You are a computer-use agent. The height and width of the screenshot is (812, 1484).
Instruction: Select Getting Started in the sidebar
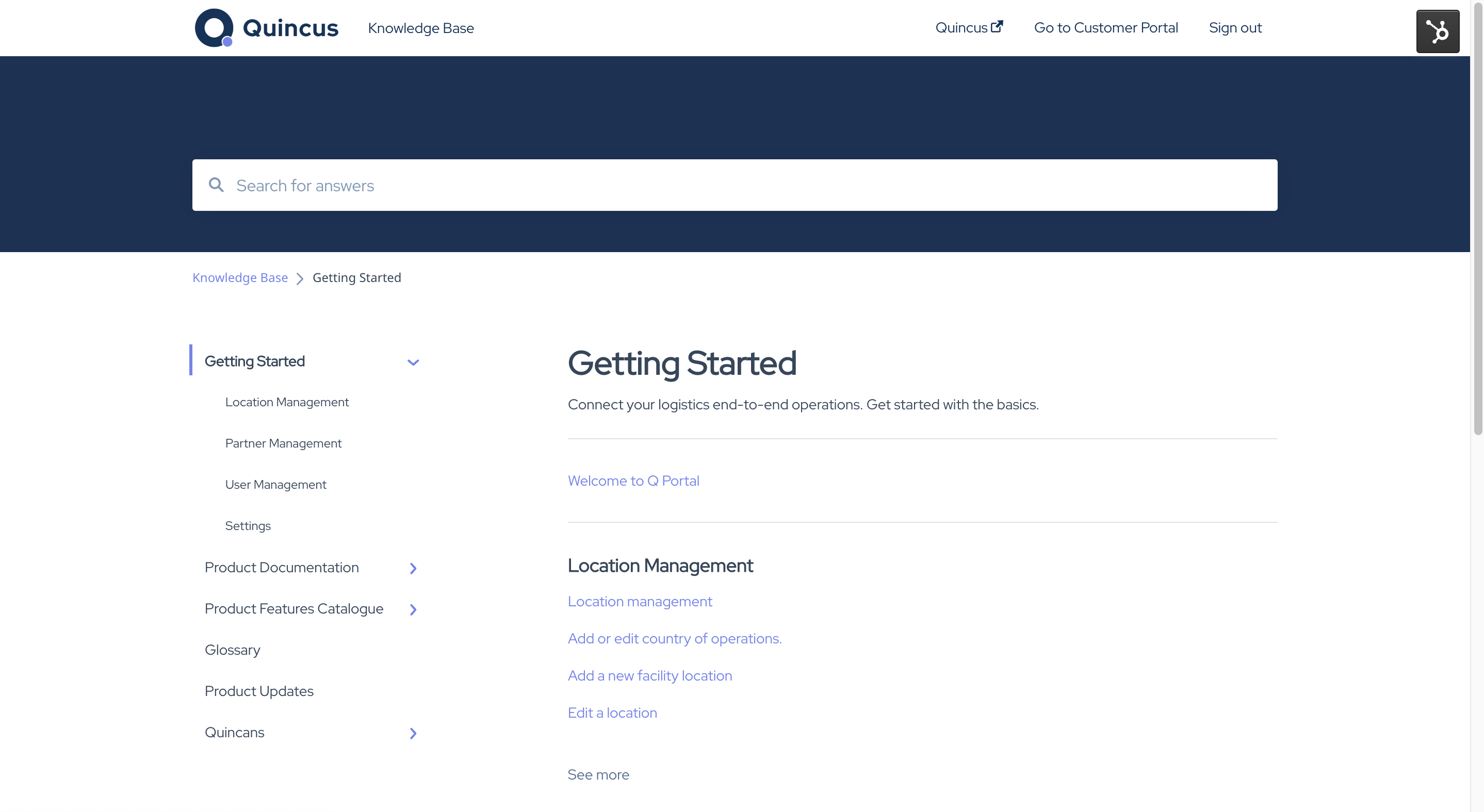click(x=255, y=361)
